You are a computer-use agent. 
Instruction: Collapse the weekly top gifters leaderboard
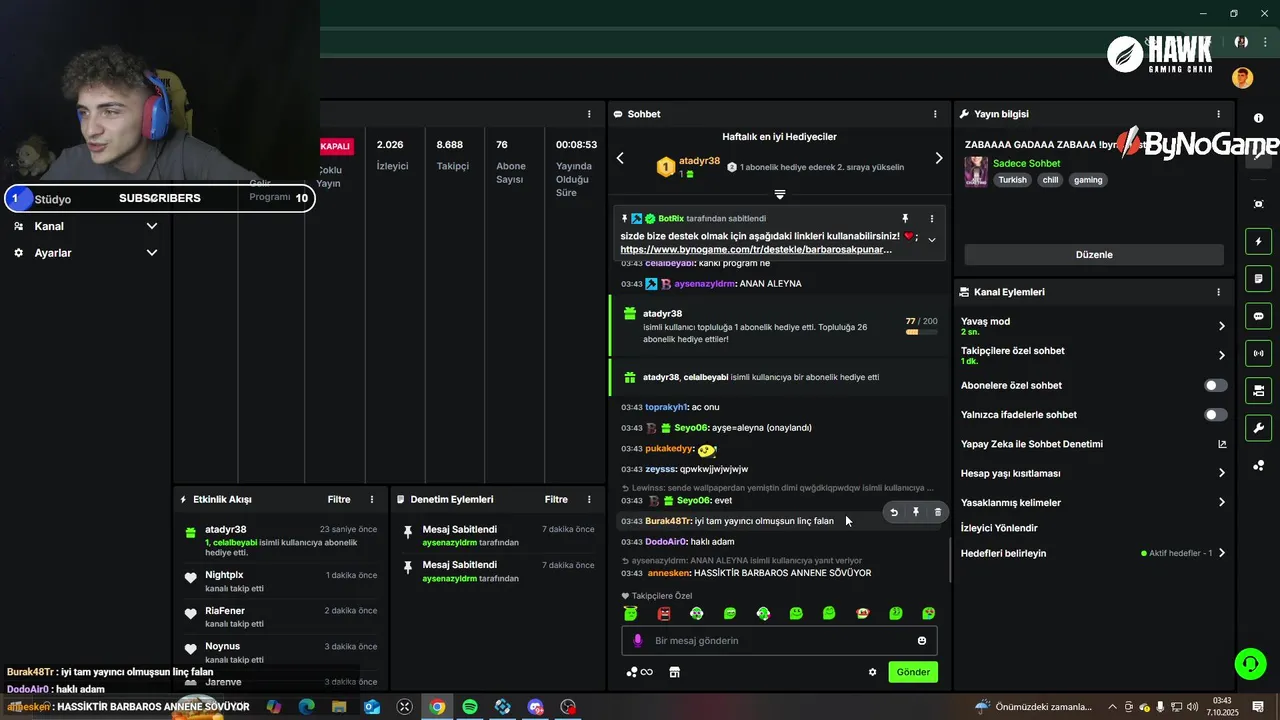pos(780,194)
